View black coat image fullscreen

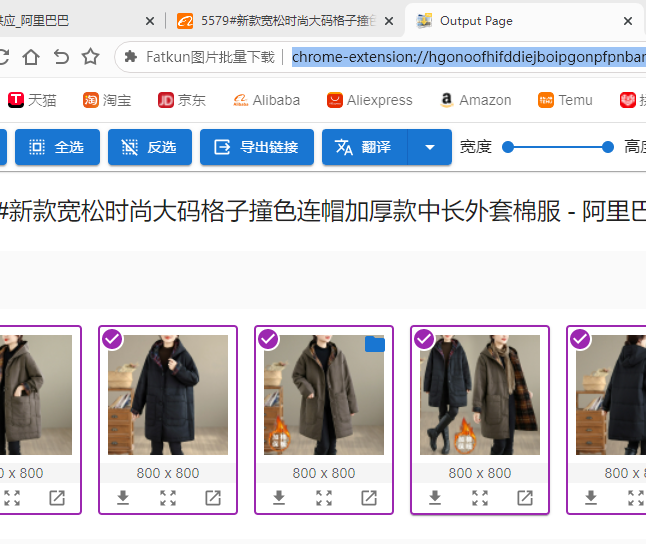pos(168,498)
